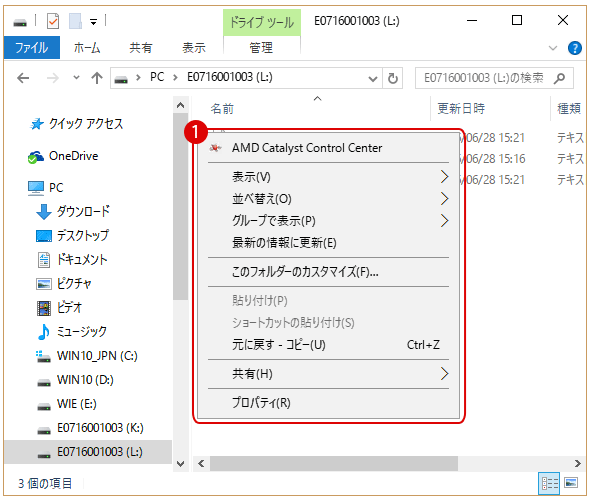Expand the address bar history dropdown

[x=373, y=79]
